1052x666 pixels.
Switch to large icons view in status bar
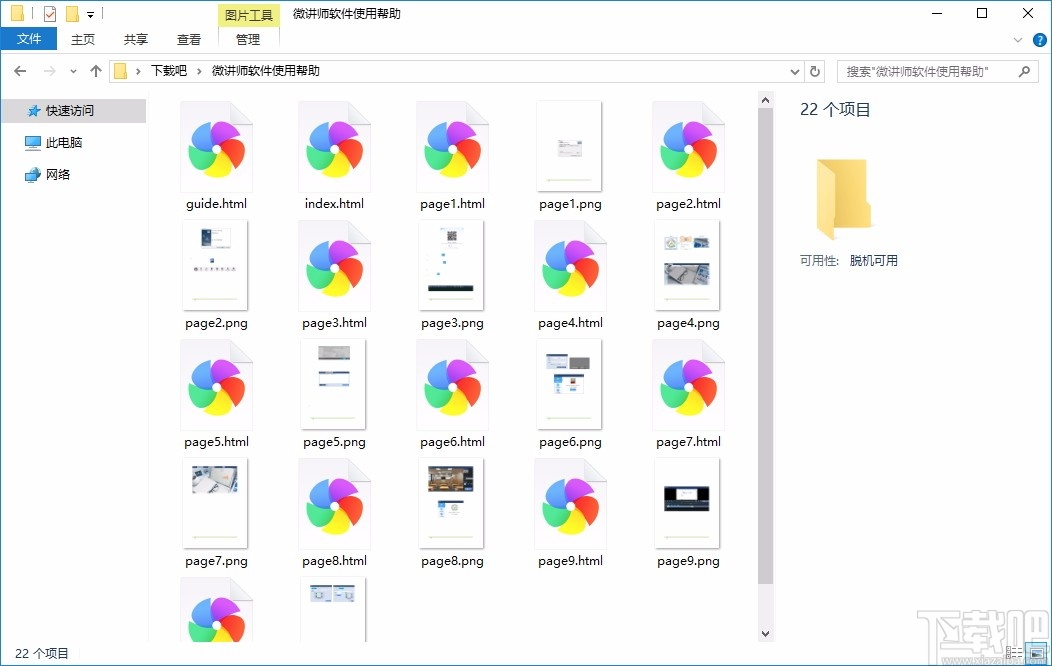[1036, 652]
